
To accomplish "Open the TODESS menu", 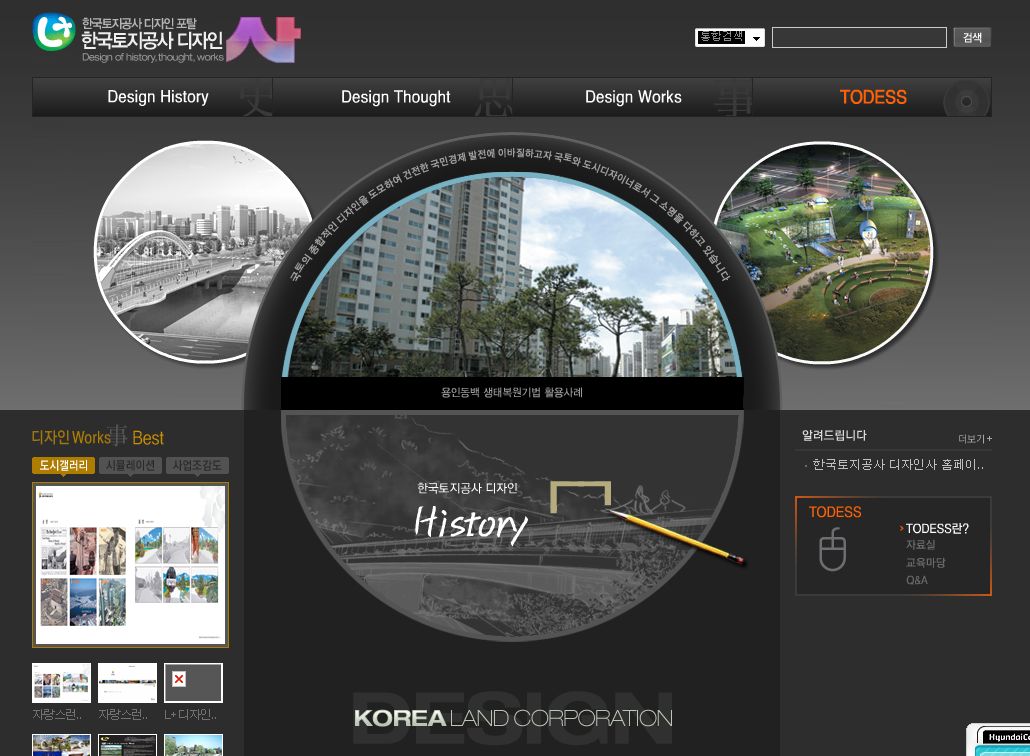I will click(x=873, y=97).
